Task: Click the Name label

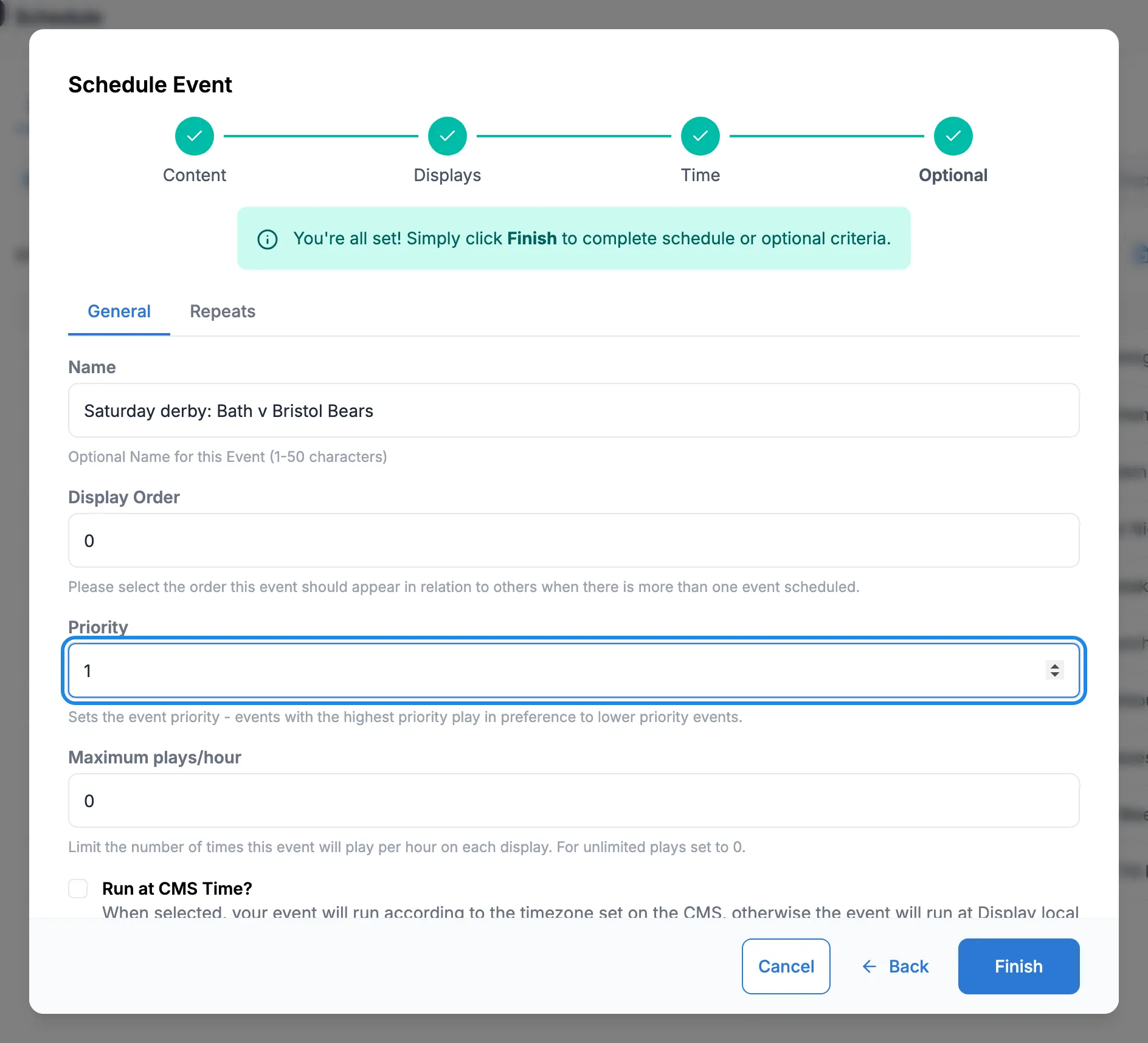Action: (92, 367)
